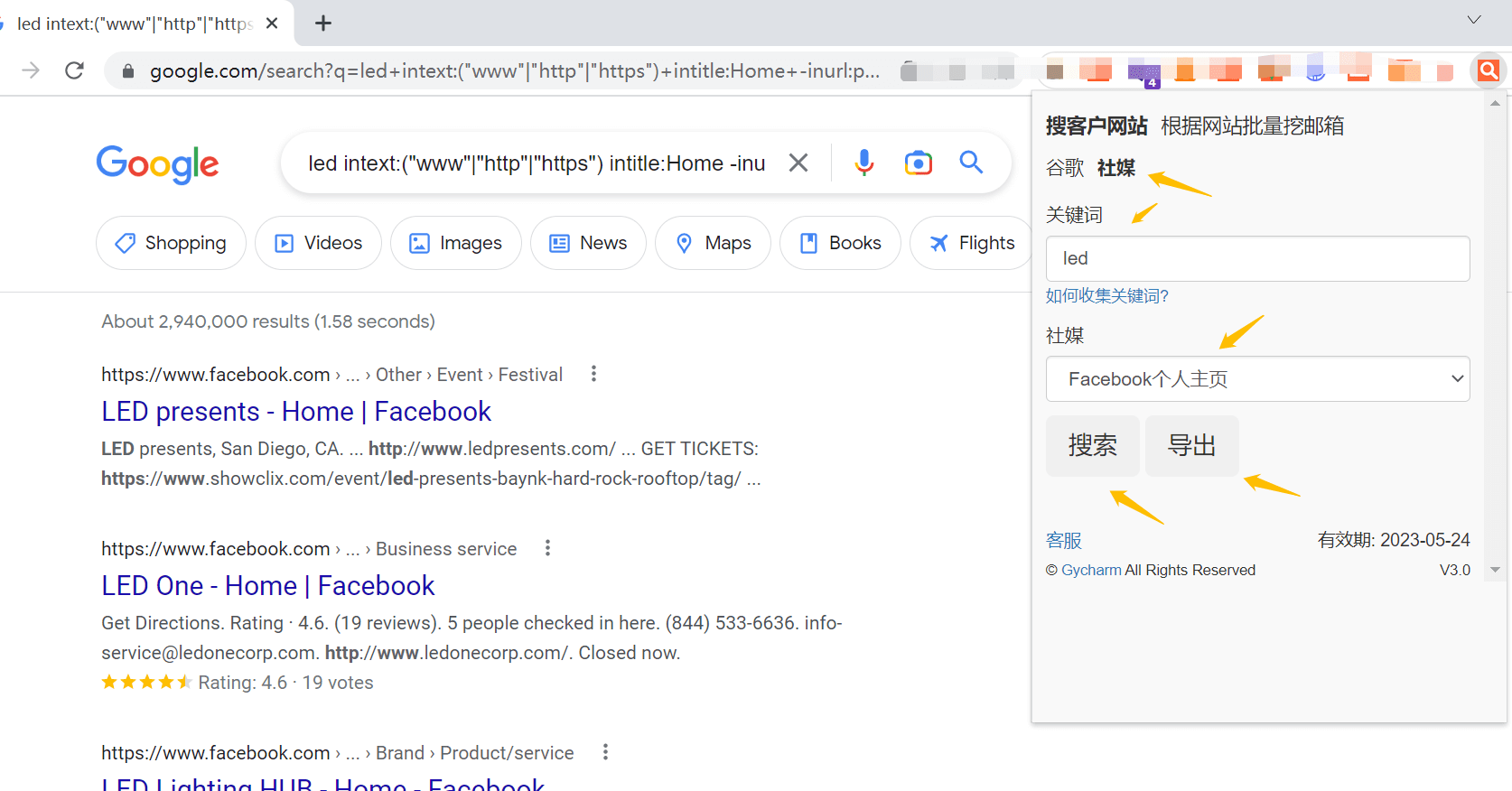Open 如何收集关键词 help link
The height and width of the screenshot is (791, 1512).
[1107, 295]
